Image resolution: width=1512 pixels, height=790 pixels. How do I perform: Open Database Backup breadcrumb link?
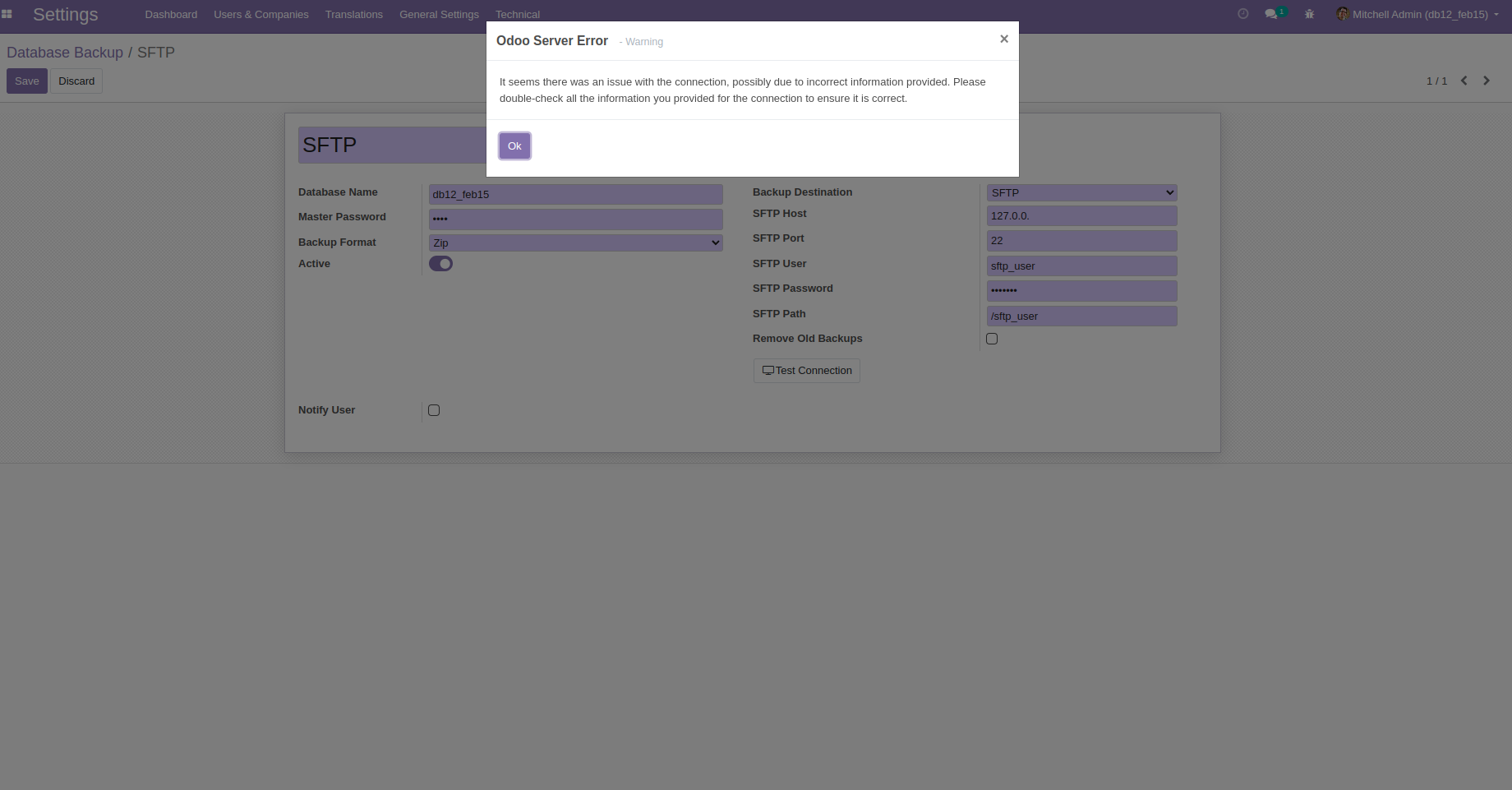click(x=65, y=53)
